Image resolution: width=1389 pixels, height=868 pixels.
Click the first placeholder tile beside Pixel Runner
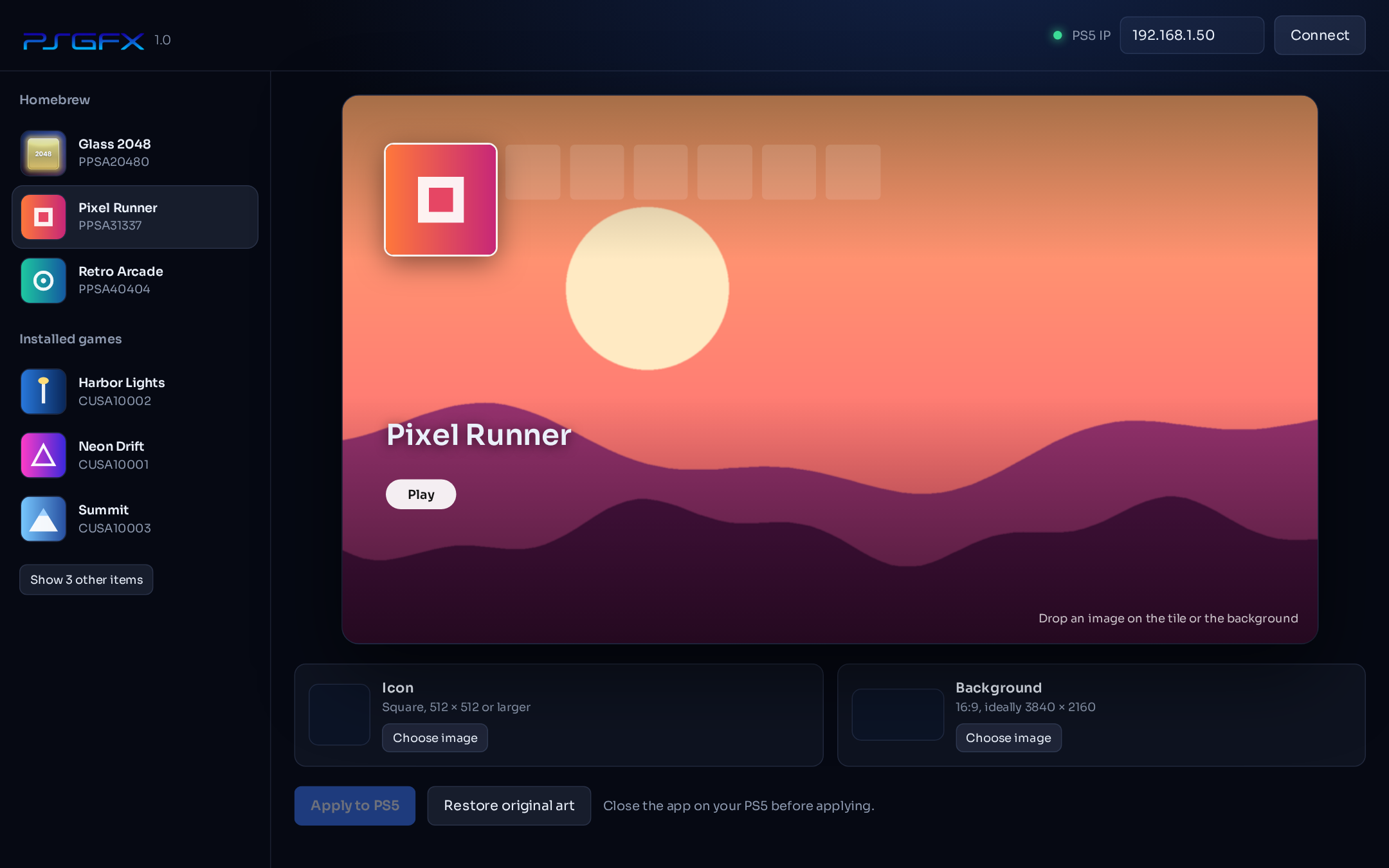click(x=532, y=172)
